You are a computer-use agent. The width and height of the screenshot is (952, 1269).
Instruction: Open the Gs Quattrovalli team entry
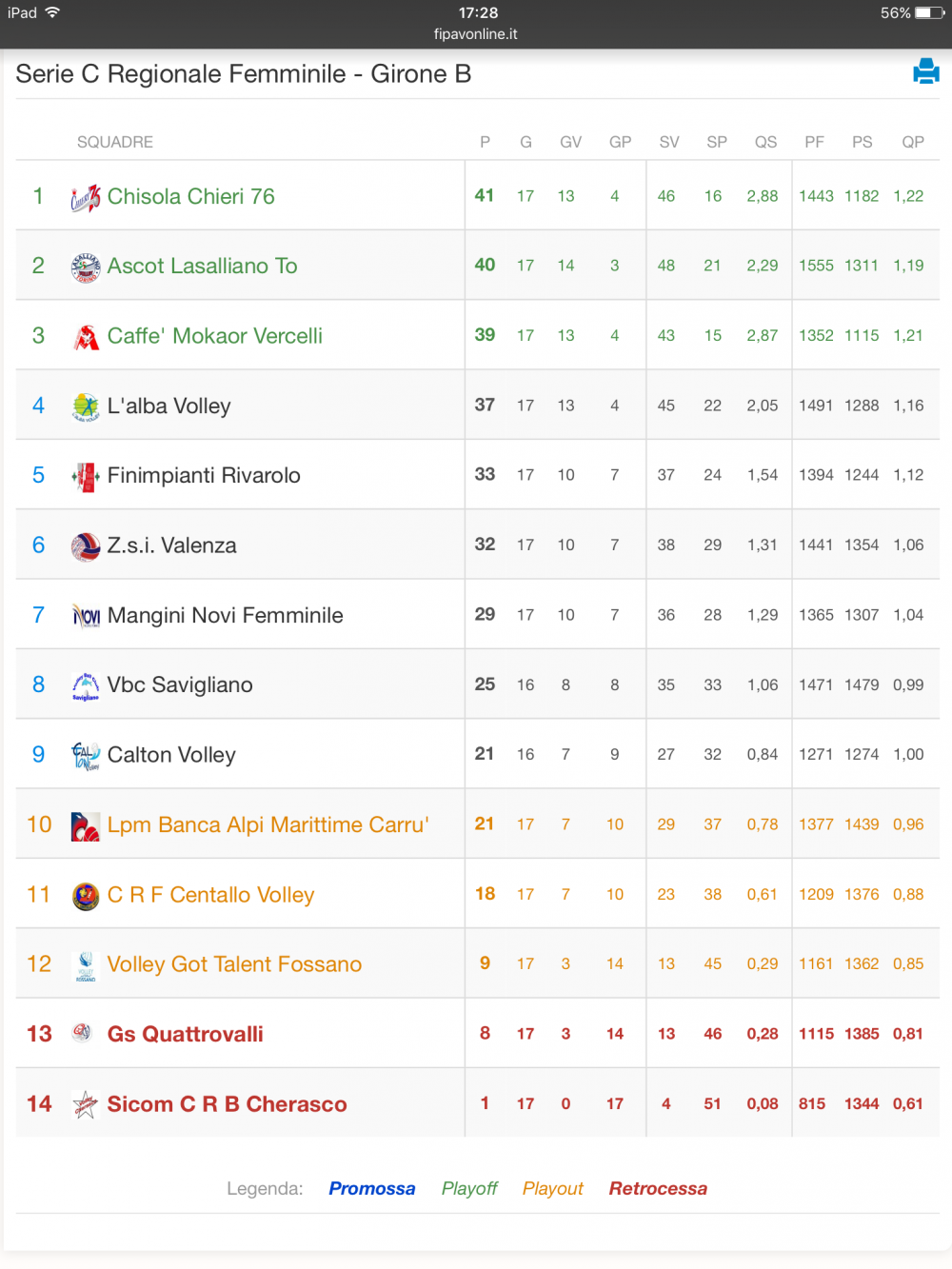coord(186,1034)
